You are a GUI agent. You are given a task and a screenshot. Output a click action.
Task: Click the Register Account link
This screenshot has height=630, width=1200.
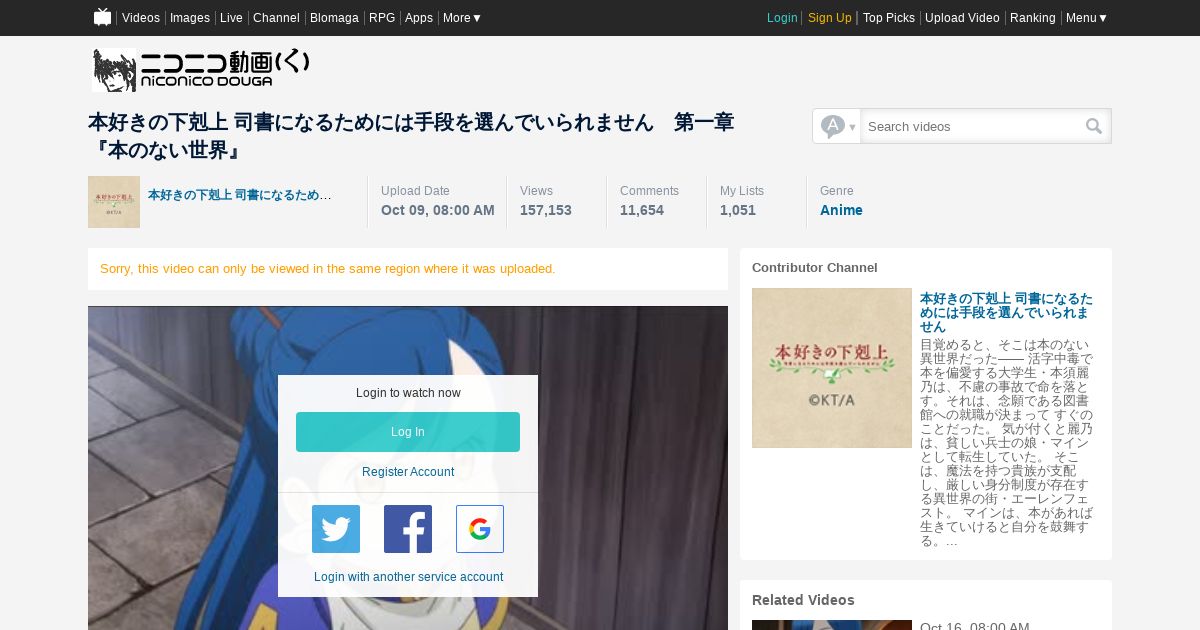coord(408,472)
